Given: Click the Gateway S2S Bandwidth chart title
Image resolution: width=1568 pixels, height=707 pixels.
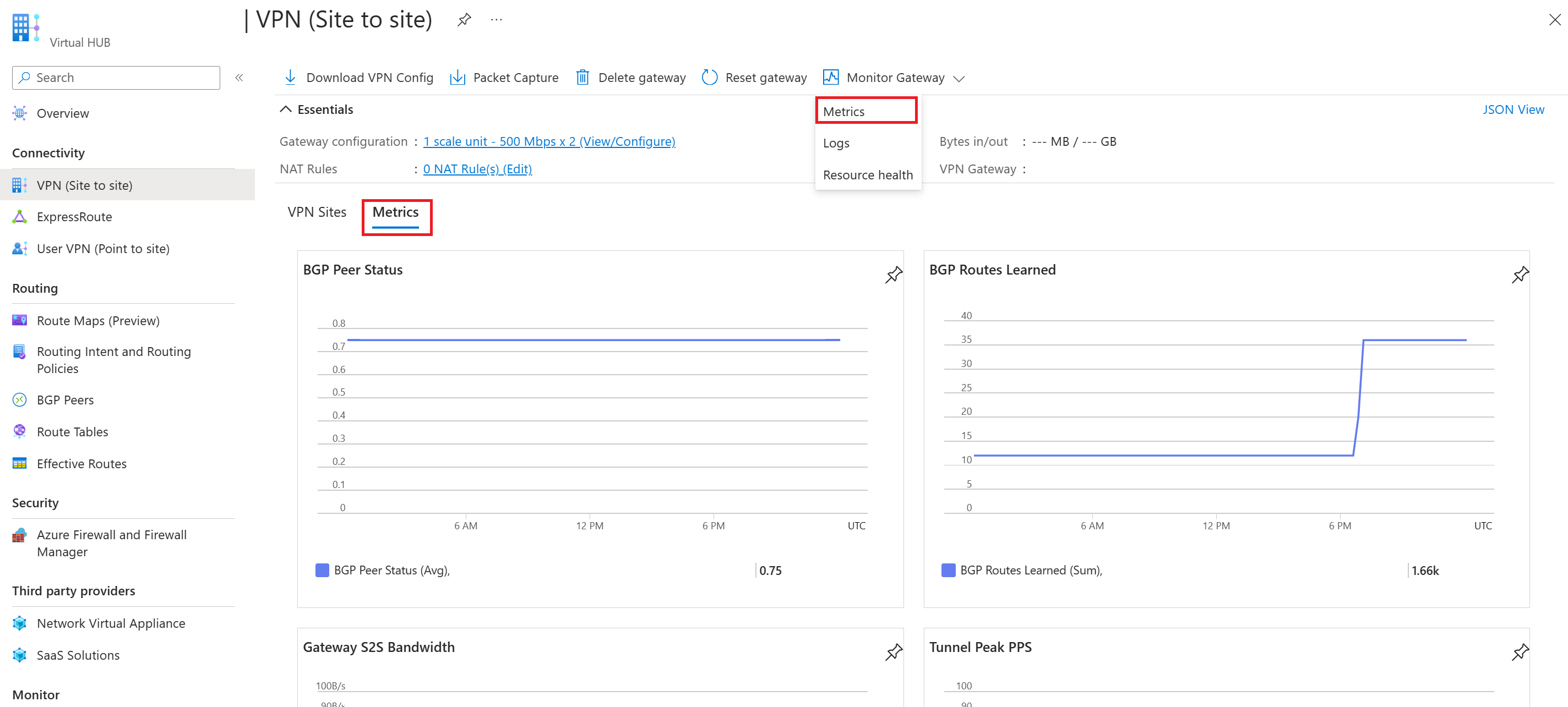Looking at the screenshot, I should click(379, 647).
